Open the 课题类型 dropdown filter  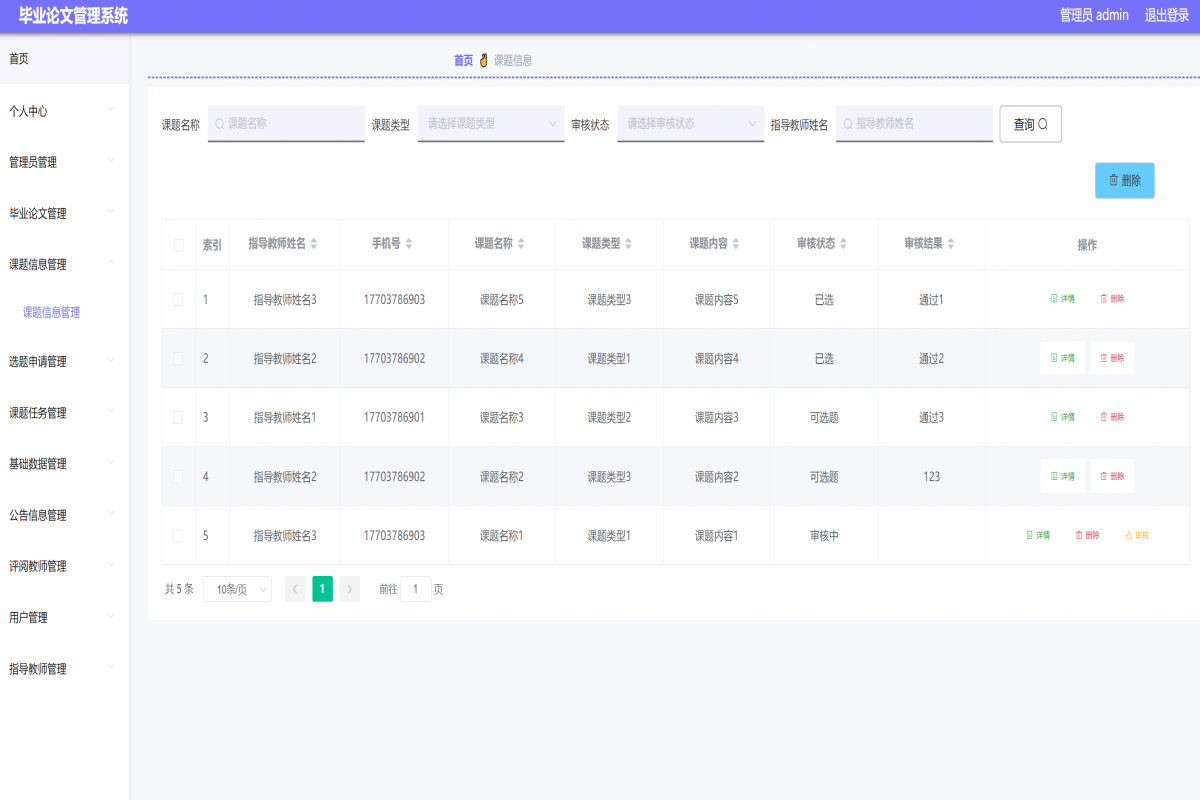tap(490, 124)
